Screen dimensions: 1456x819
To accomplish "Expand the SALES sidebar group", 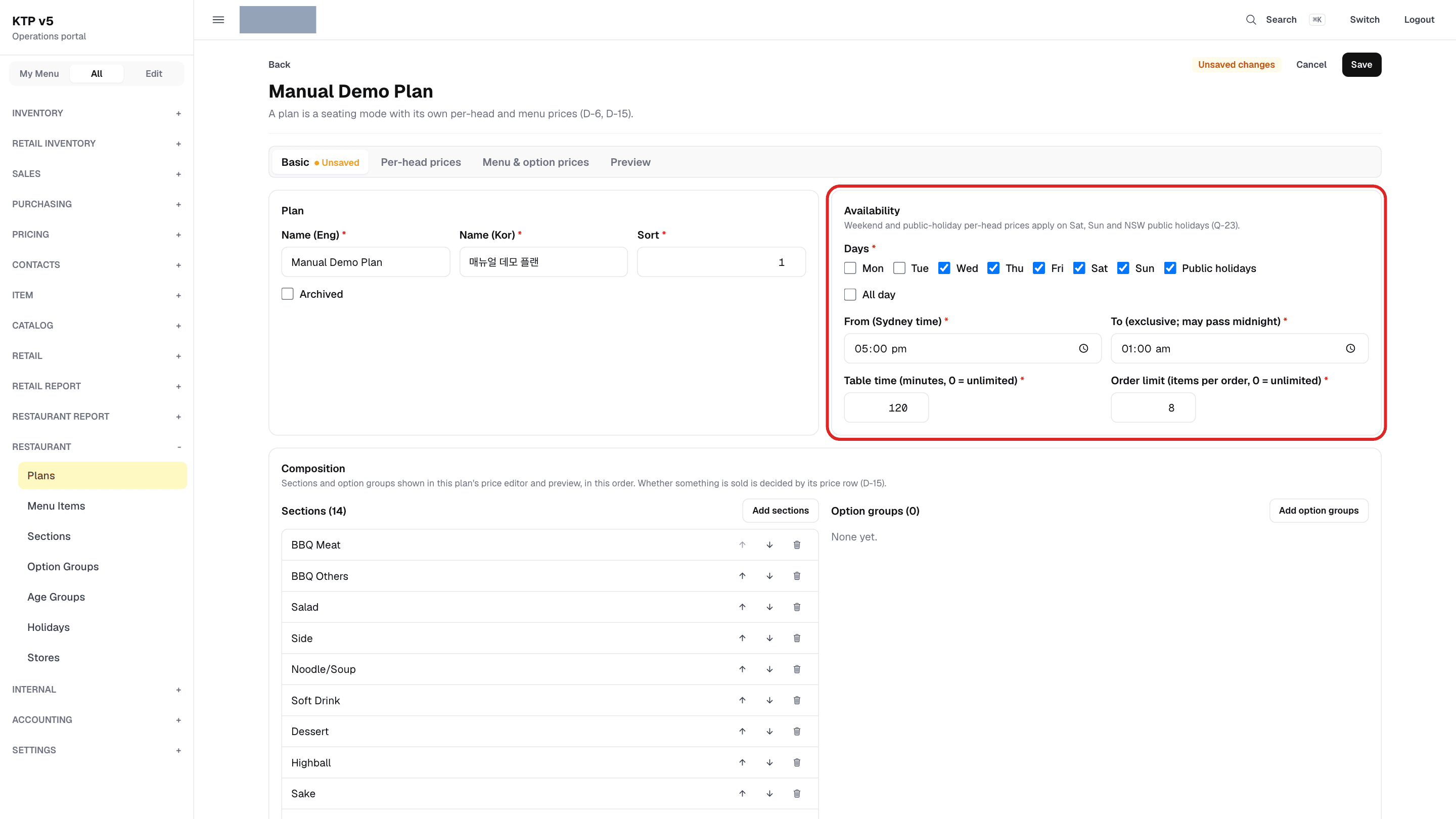I will coord(97,173).
